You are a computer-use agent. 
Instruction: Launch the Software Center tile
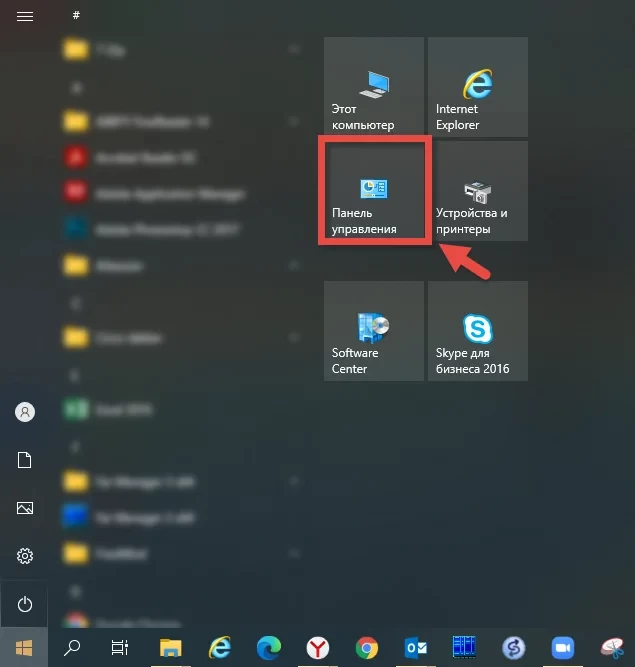pyautogui.click(x=374, y=331)
